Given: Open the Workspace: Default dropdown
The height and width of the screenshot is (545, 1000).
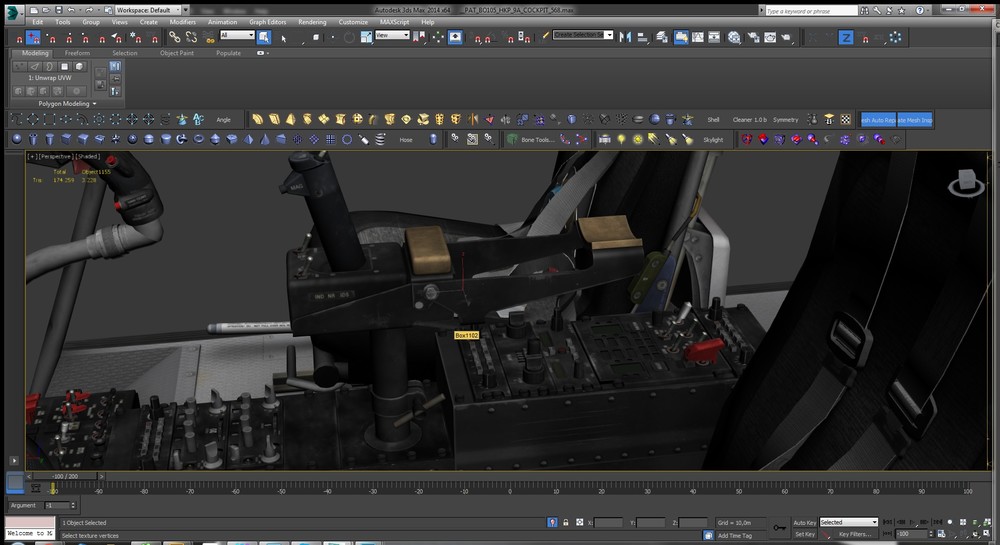Looking at the screenshot, I should pyautogui.click(x=150, y=9).
